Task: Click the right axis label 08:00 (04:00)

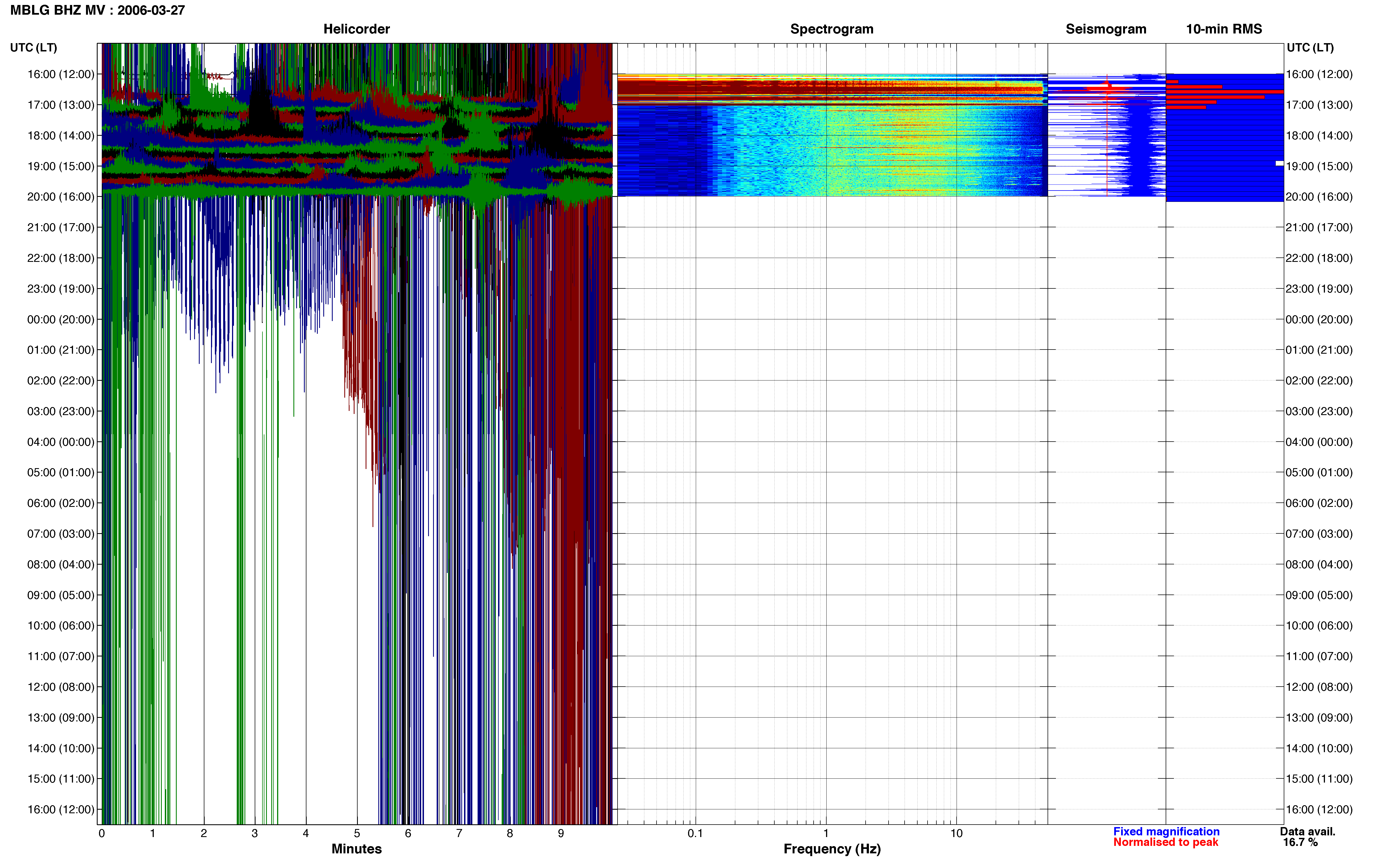Action: [x=1319, y=564]
